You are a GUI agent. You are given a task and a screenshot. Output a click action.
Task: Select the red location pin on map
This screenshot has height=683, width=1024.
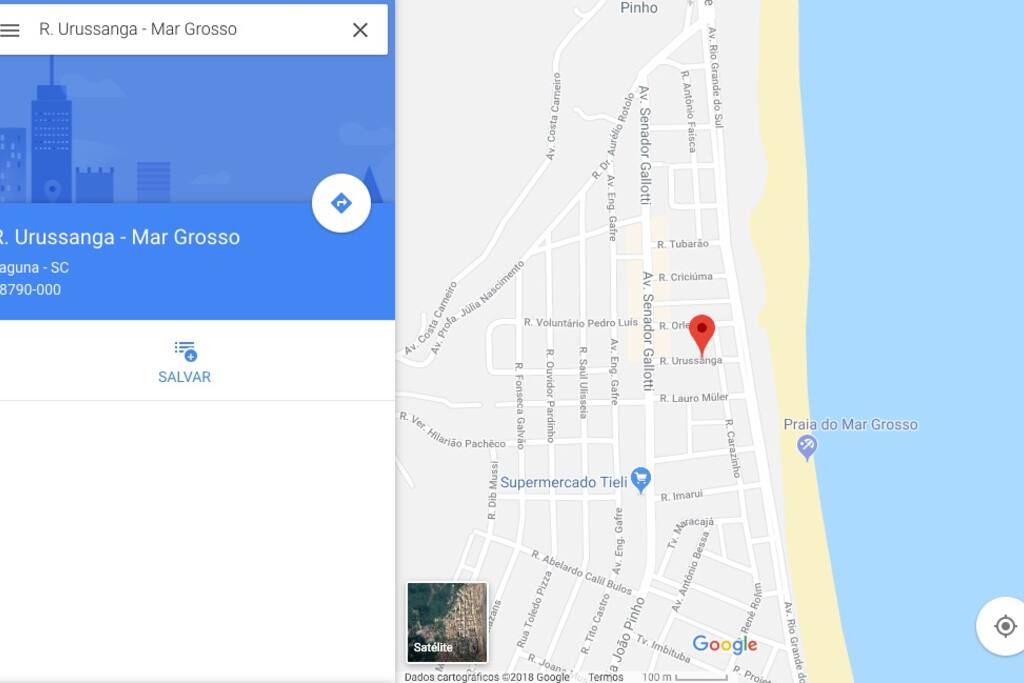point(702,335)
